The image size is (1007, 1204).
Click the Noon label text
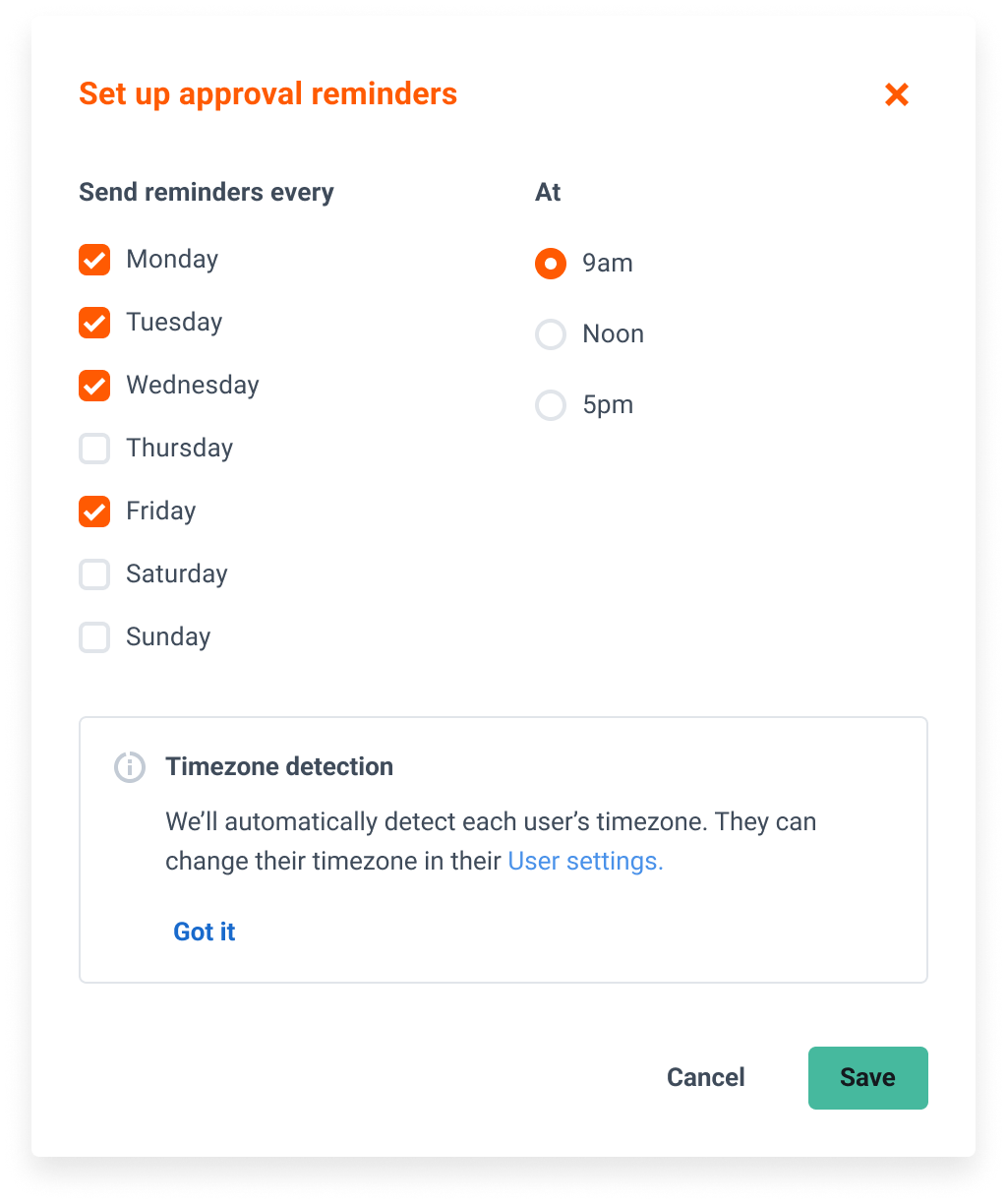pyautogui.click(x=614, y=334)
